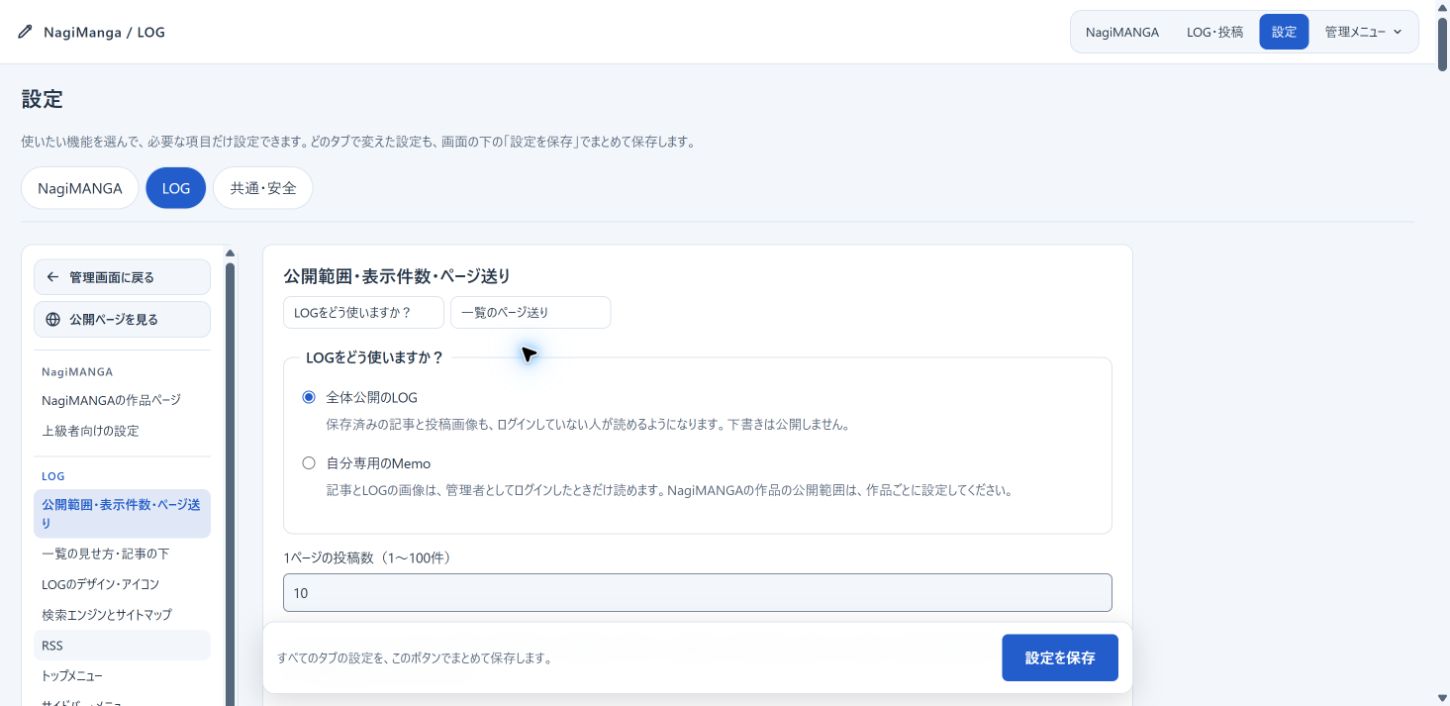Open the NagiManga / LOG site title

tap(104, 32)
